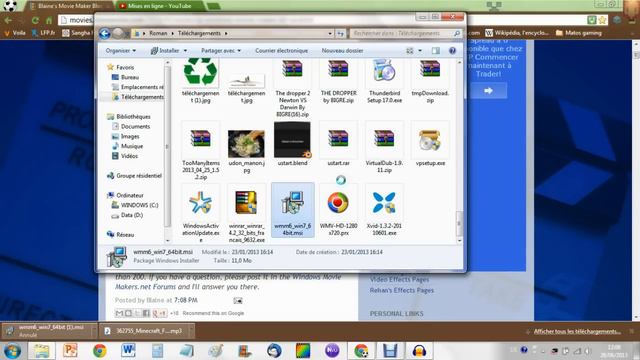The height and width of the screenshot is (360, 640).
Task: Open Documents library in the sidebar
Action: point(135,127)
